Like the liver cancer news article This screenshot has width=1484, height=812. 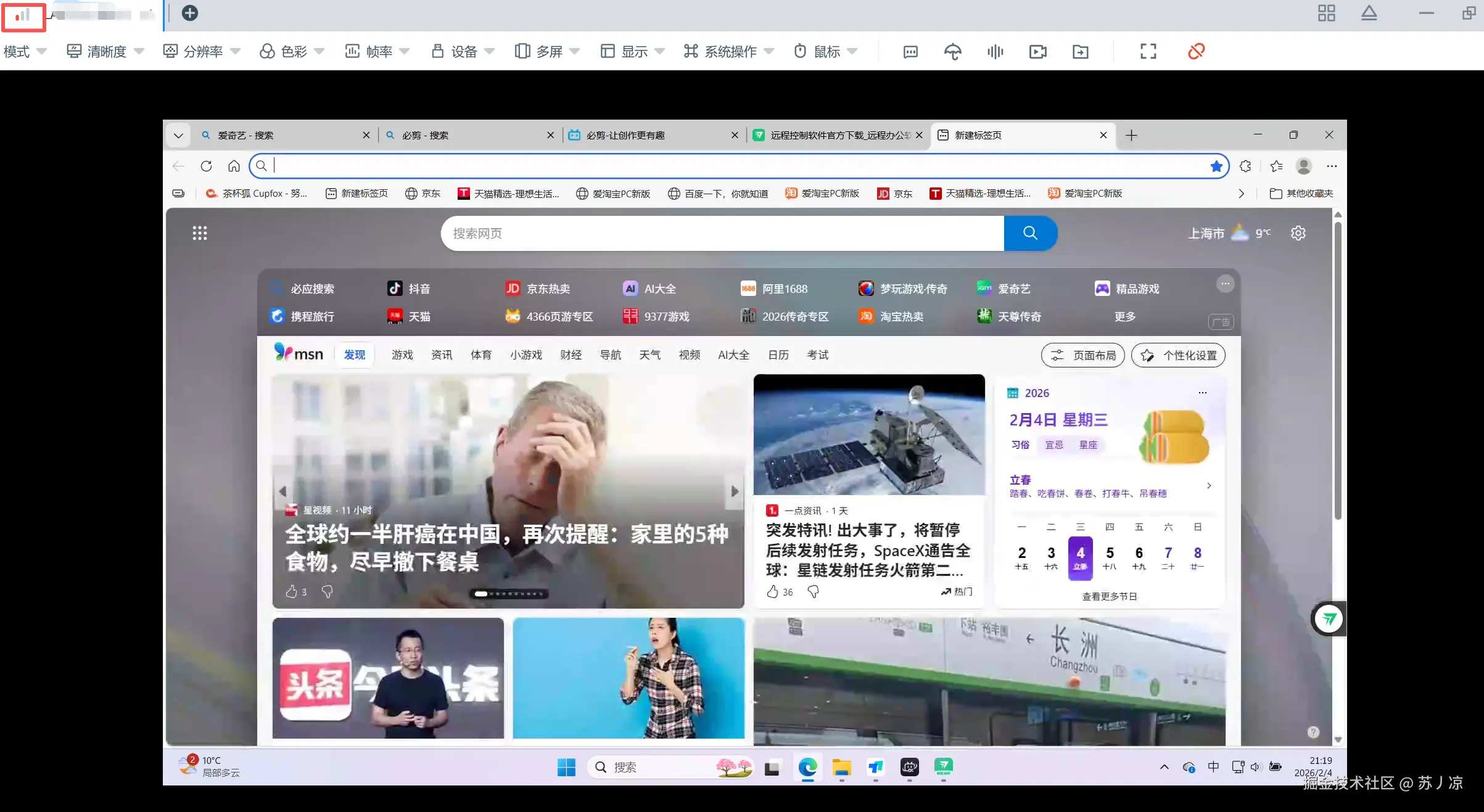[x=292, y=592]
